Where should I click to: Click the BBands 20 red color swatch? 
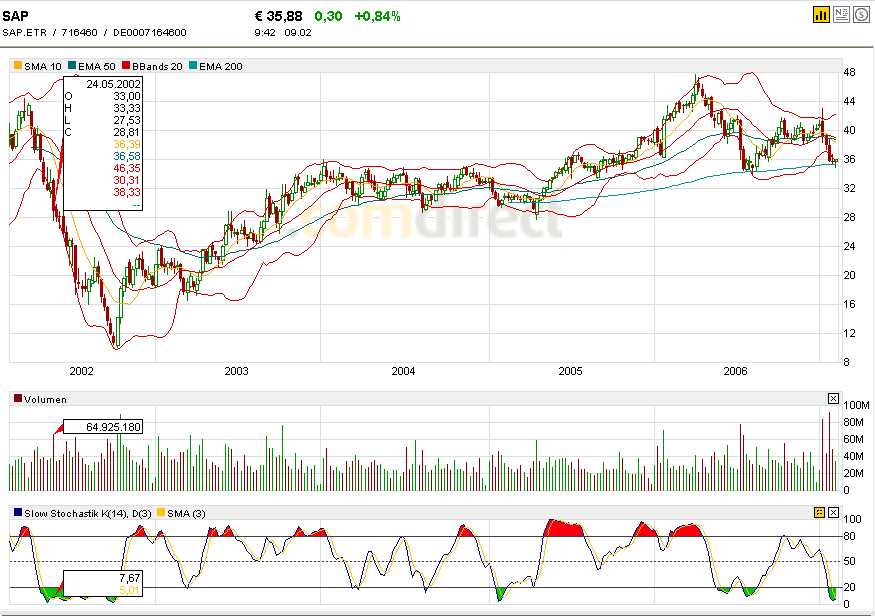pos(125,66)
